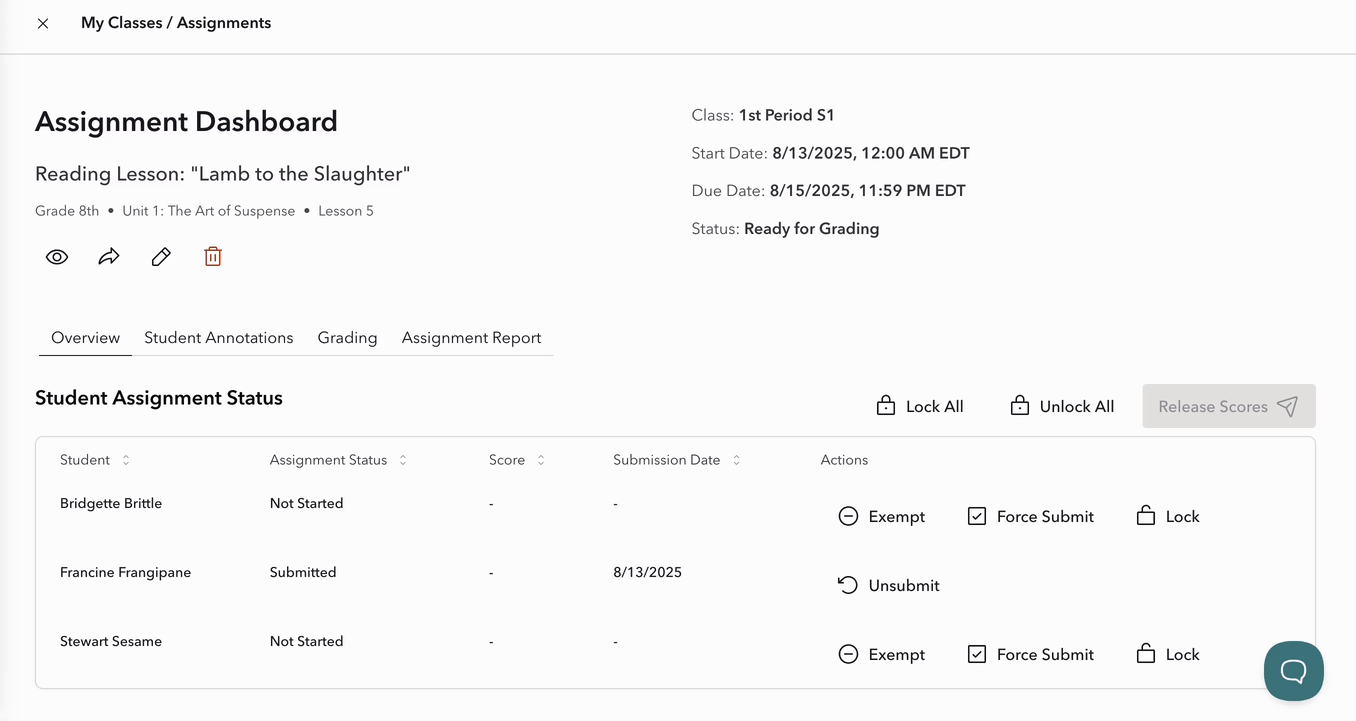Lock Stewart Sesame's assignment
The image size is (1356, 721).
[x=1167, y=654]
